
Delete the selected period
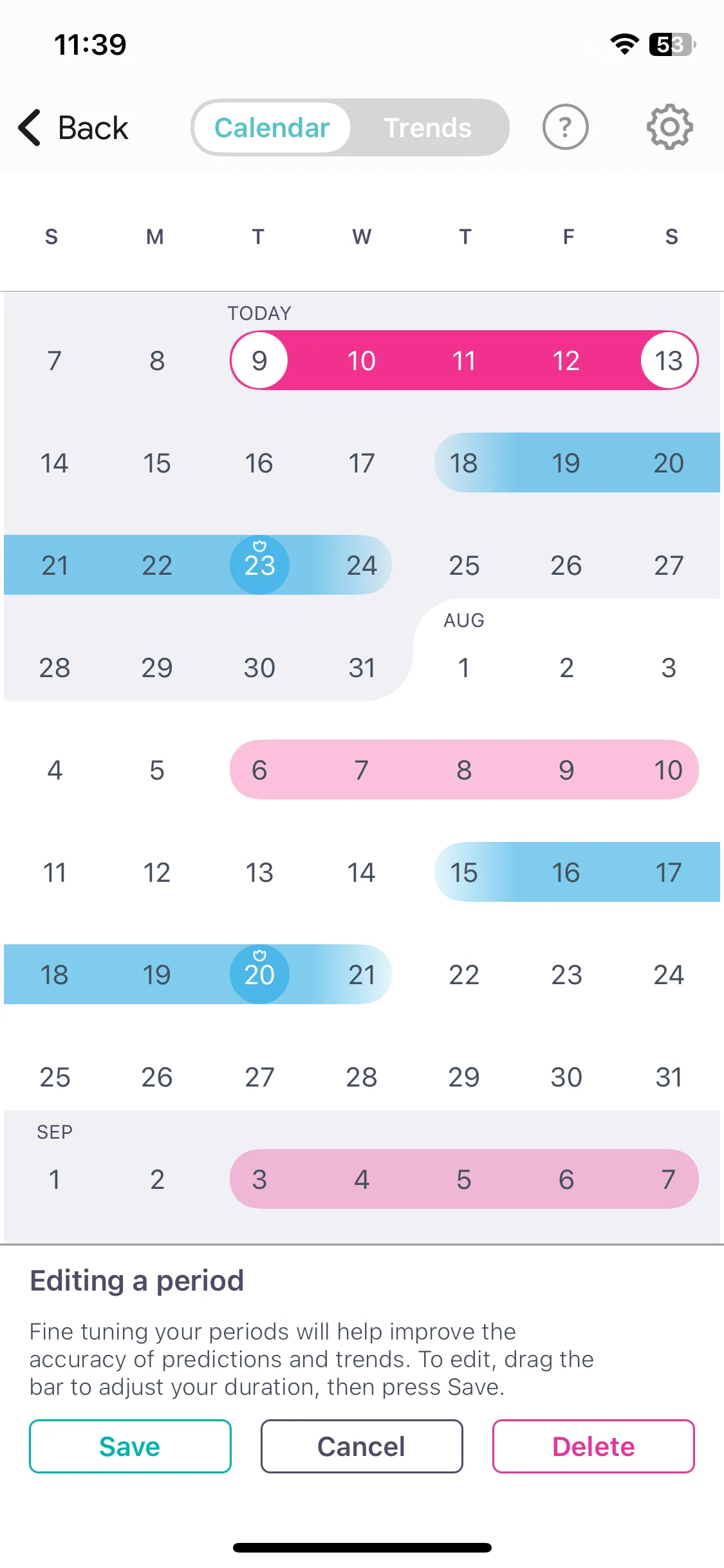(x=593, y=1446)
